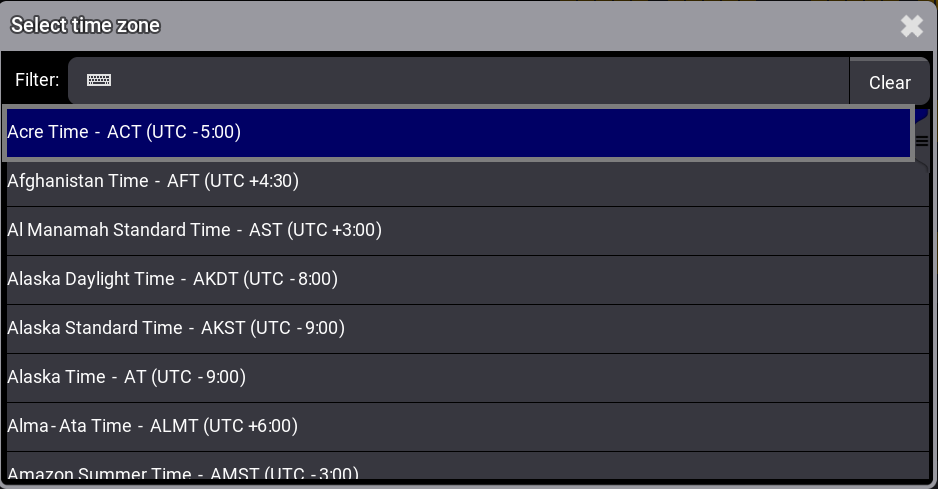Select Alaska Daylight Time AKDT

click(467, 280)
